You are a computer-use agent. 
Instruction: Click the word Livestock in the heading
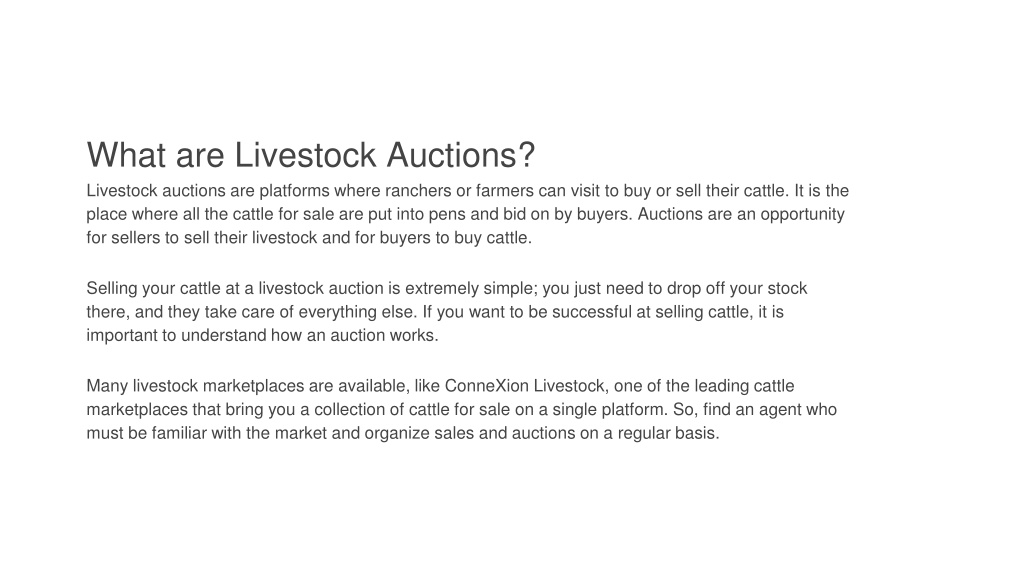[305, 155]
